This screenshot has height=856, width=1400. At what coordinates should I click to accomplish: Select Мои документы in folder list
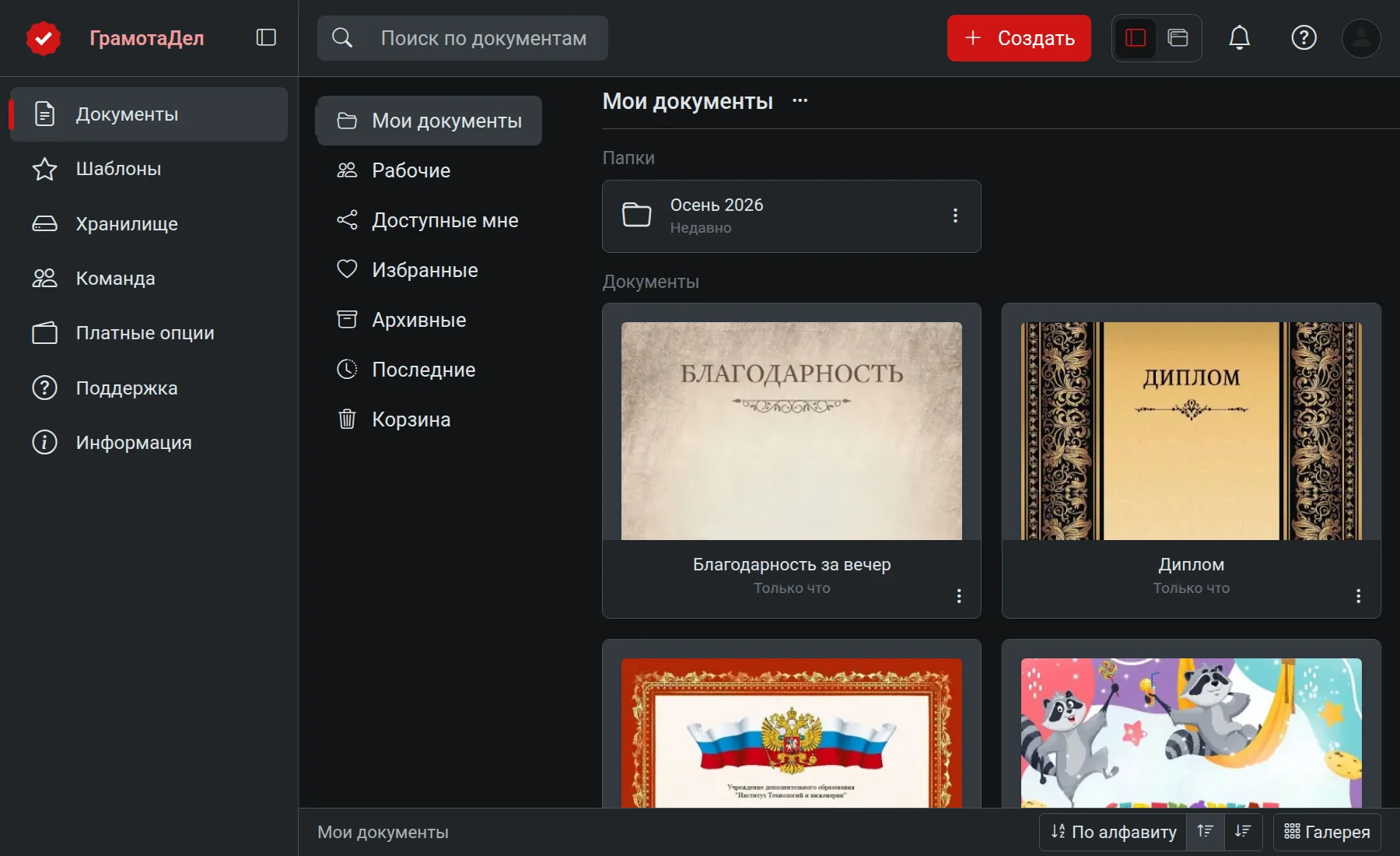tap(429, 121)
